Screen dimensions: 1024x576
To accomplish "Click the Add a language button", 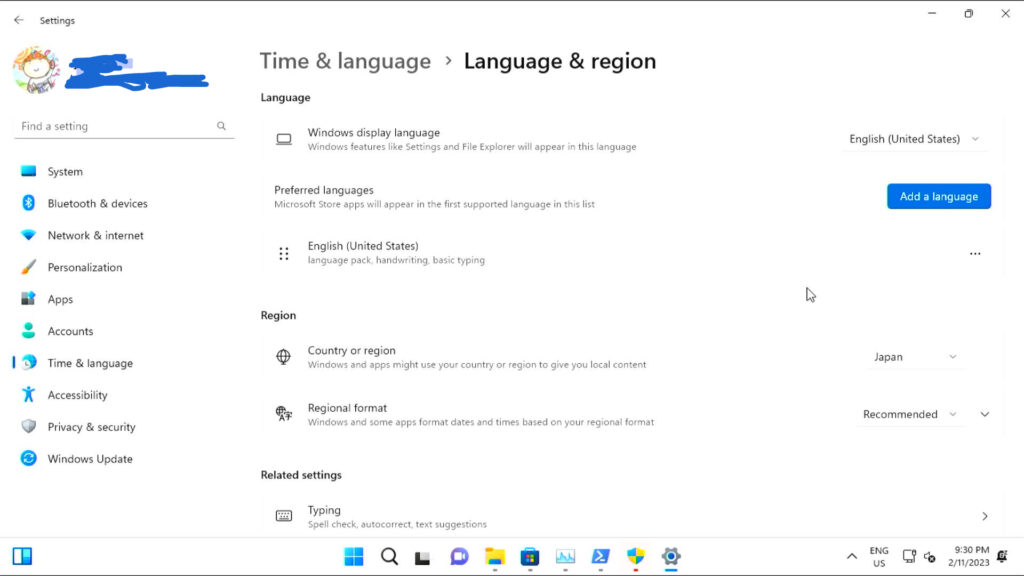I will [938, 197].
